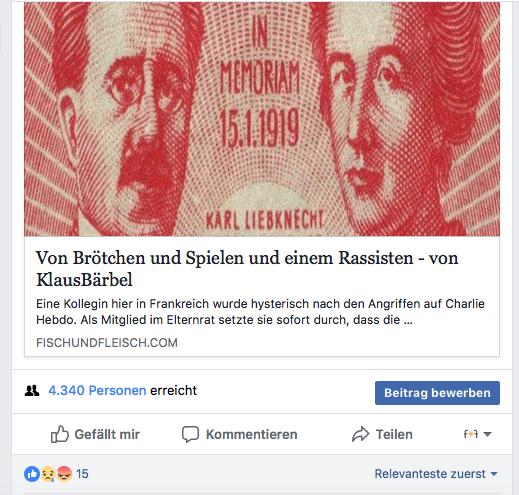
Task: Click the speech bubble Kommentieren icon
Action: point(190,434)
